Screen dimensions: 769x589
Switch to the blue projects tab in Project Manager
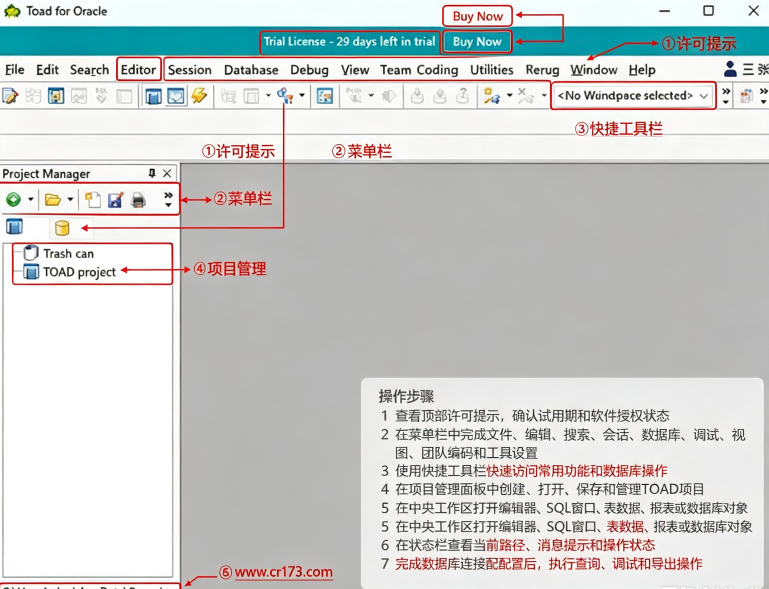[14, 227]
